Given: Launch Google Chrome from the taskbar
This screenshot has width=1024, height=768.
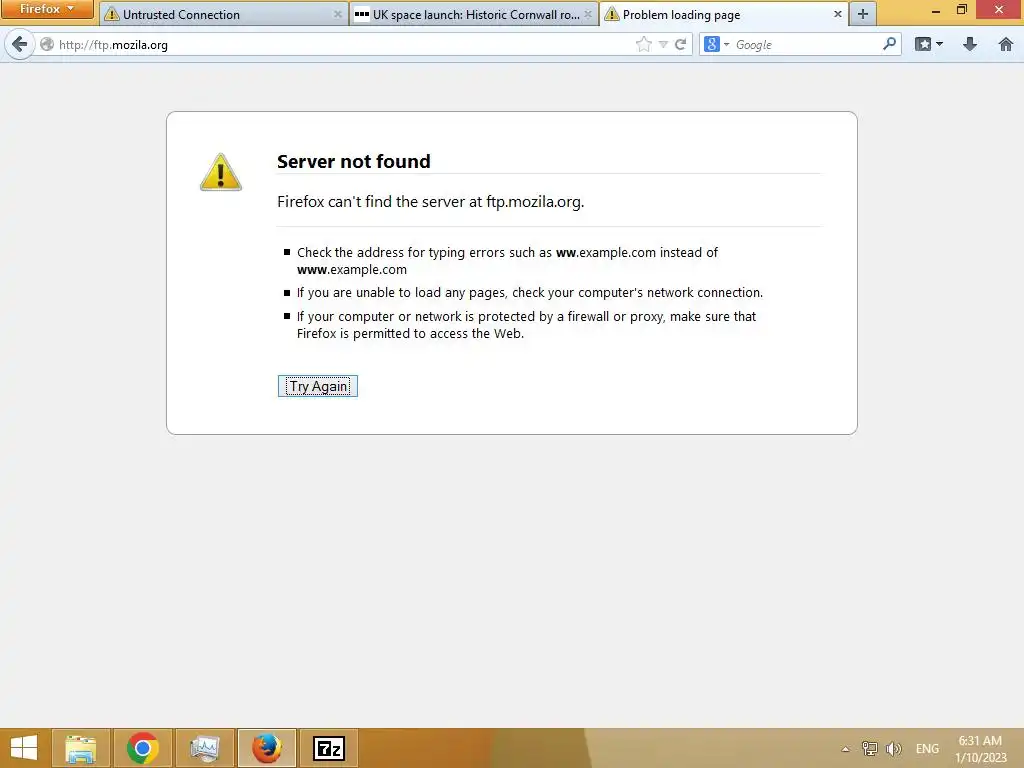Looking at the screenshot, I should (x=143, y=748).
